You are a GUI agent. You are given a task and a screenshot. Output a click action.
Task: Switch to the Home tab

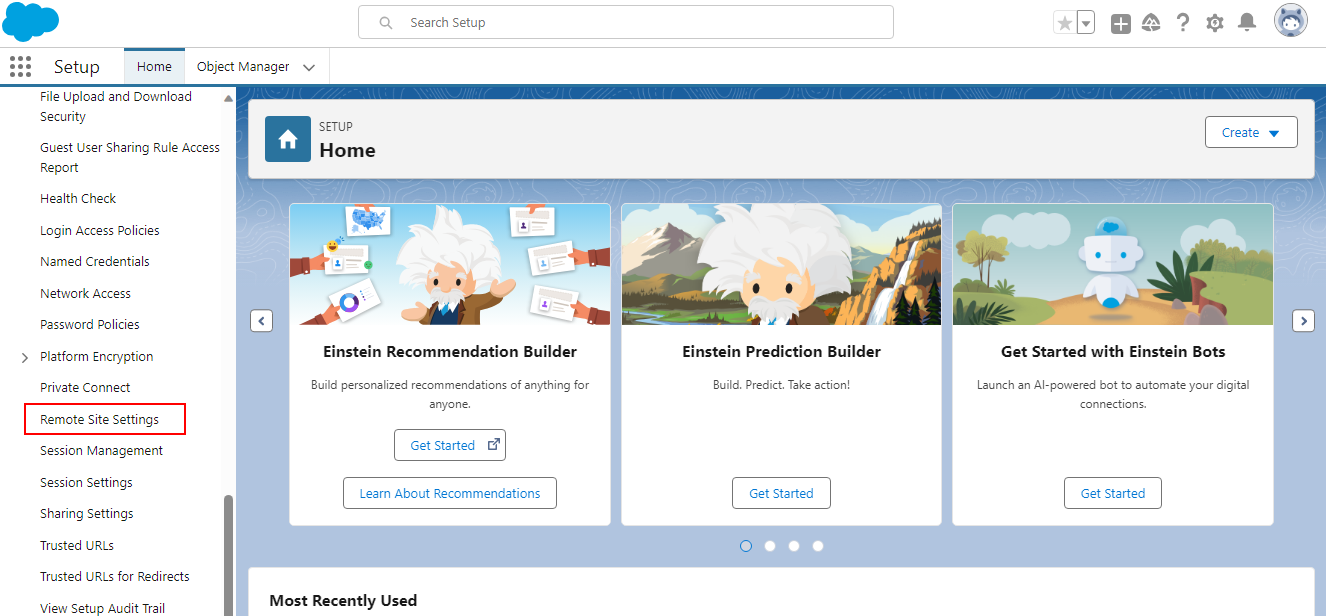[154, 67]
